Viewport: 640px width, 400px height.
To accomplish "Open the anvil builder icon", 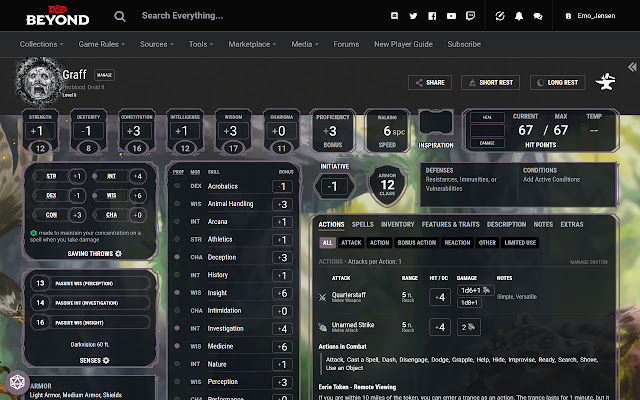I will (605, 82).
